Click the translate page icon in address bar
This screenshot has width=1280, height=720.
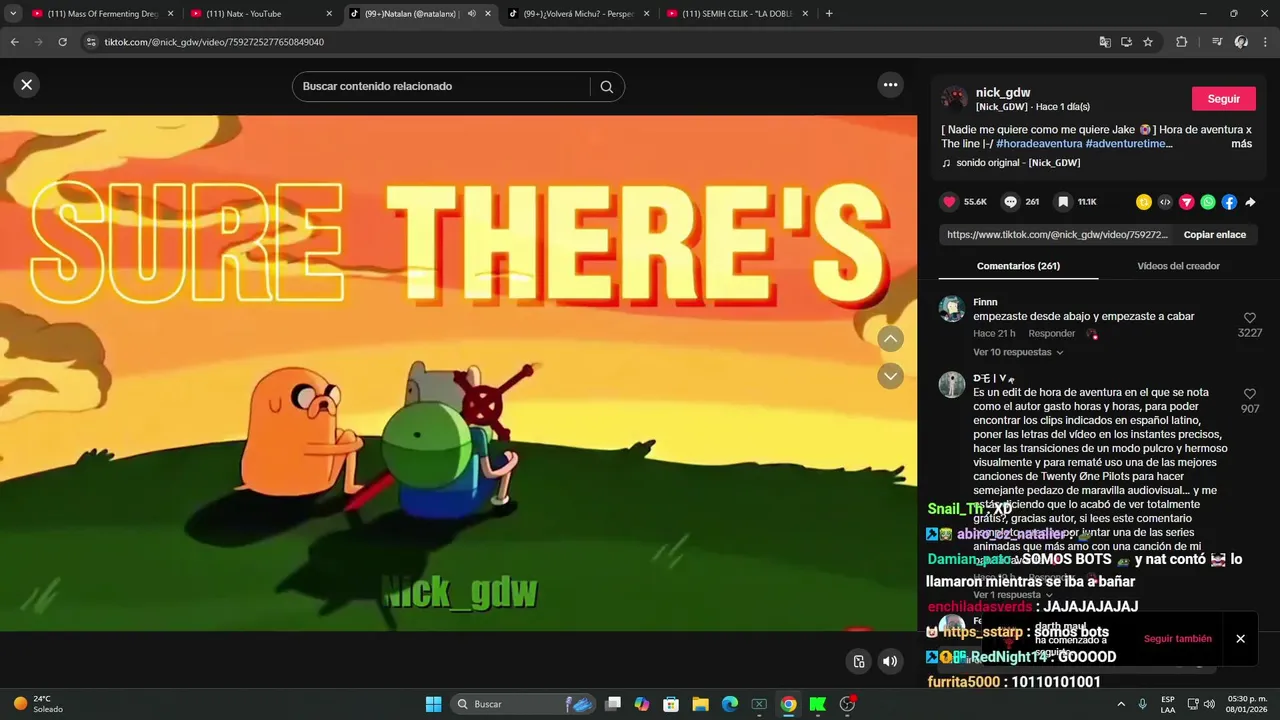click(1105, 42)
